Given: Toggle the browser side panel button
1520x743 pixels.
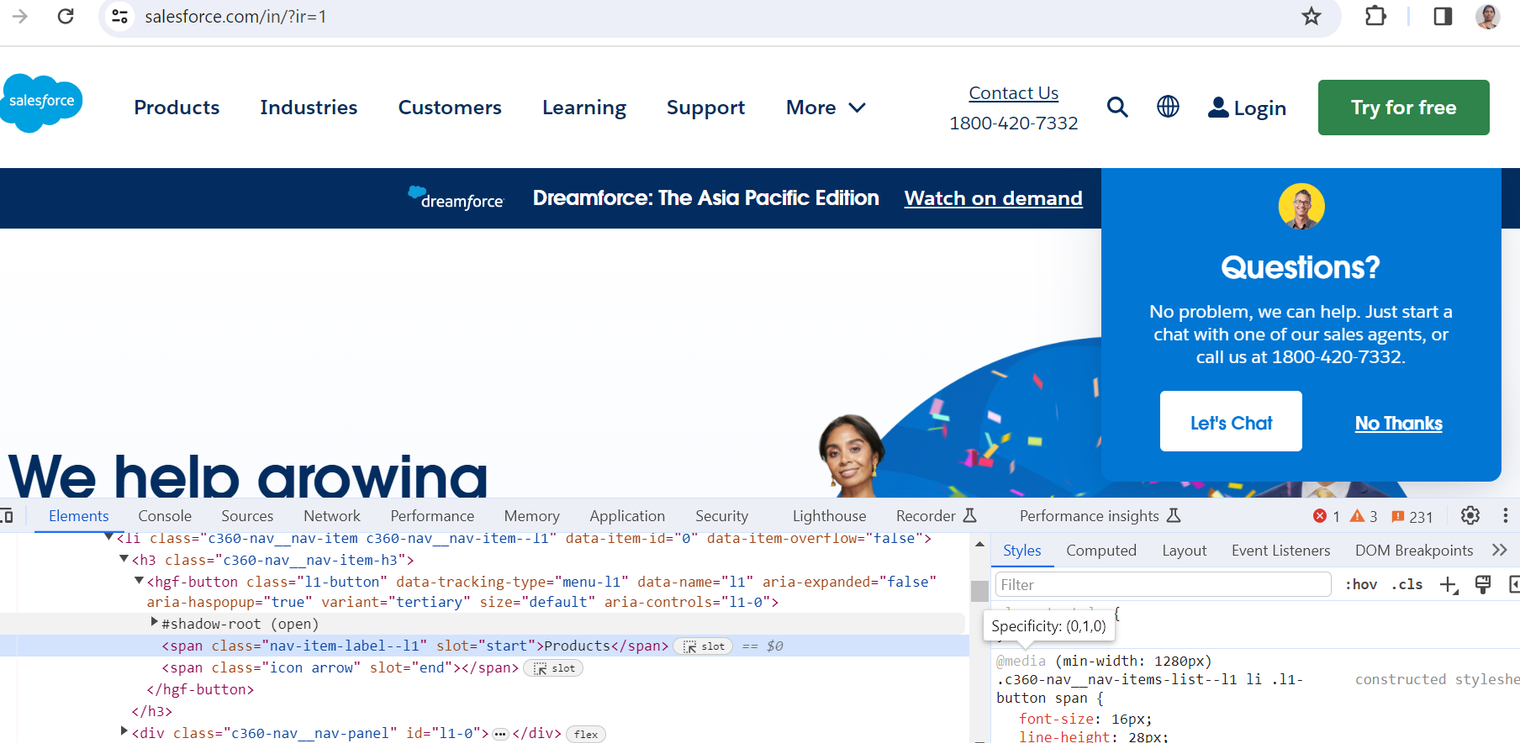Looking at the screenshot, I should (1442, 16).
